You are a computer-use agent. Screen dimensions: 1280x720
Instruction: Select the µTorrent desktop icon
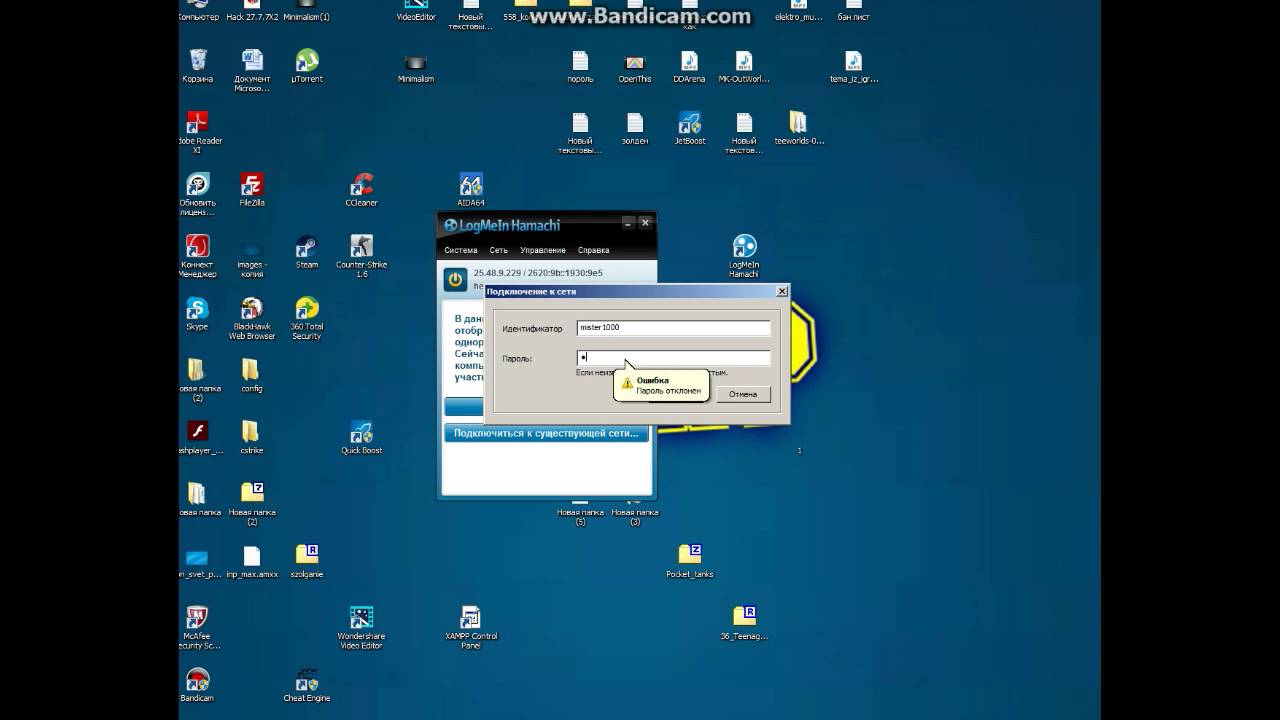pyautogui.click(x=307, y=66)
